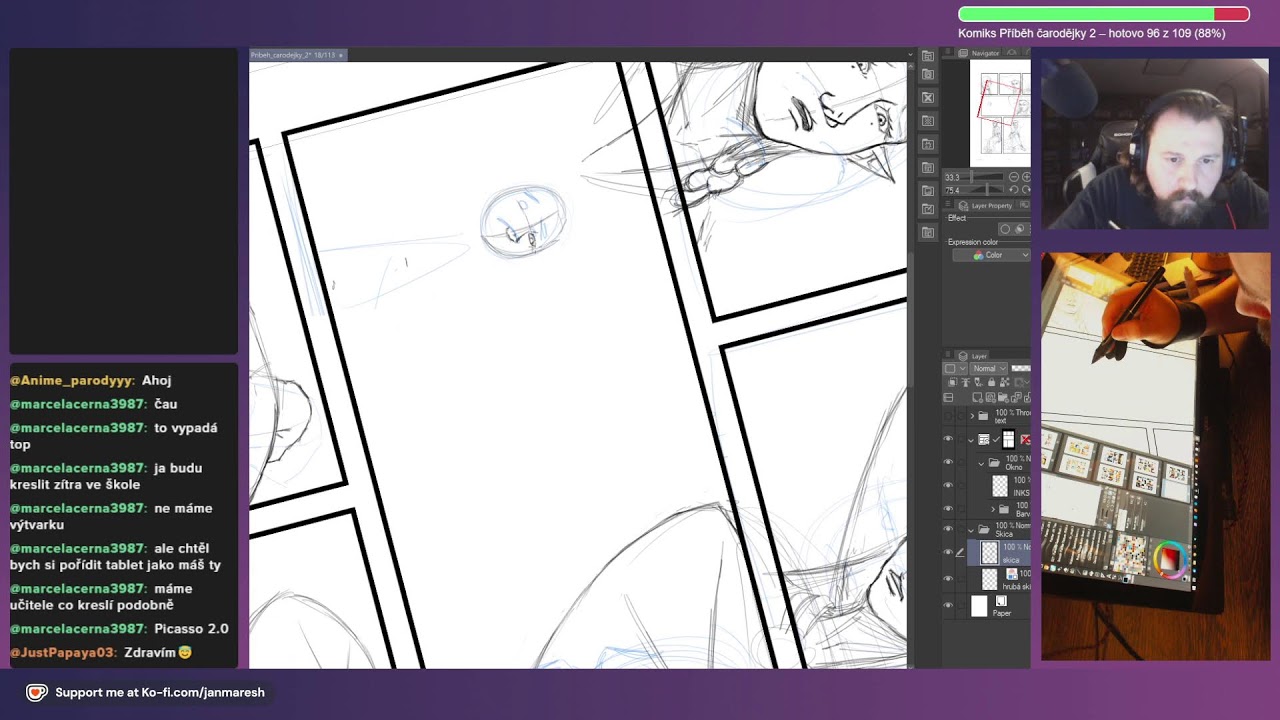Click the ruler icon on frame folder layer
This screenshot has height=720, width=1280.
1026,439
